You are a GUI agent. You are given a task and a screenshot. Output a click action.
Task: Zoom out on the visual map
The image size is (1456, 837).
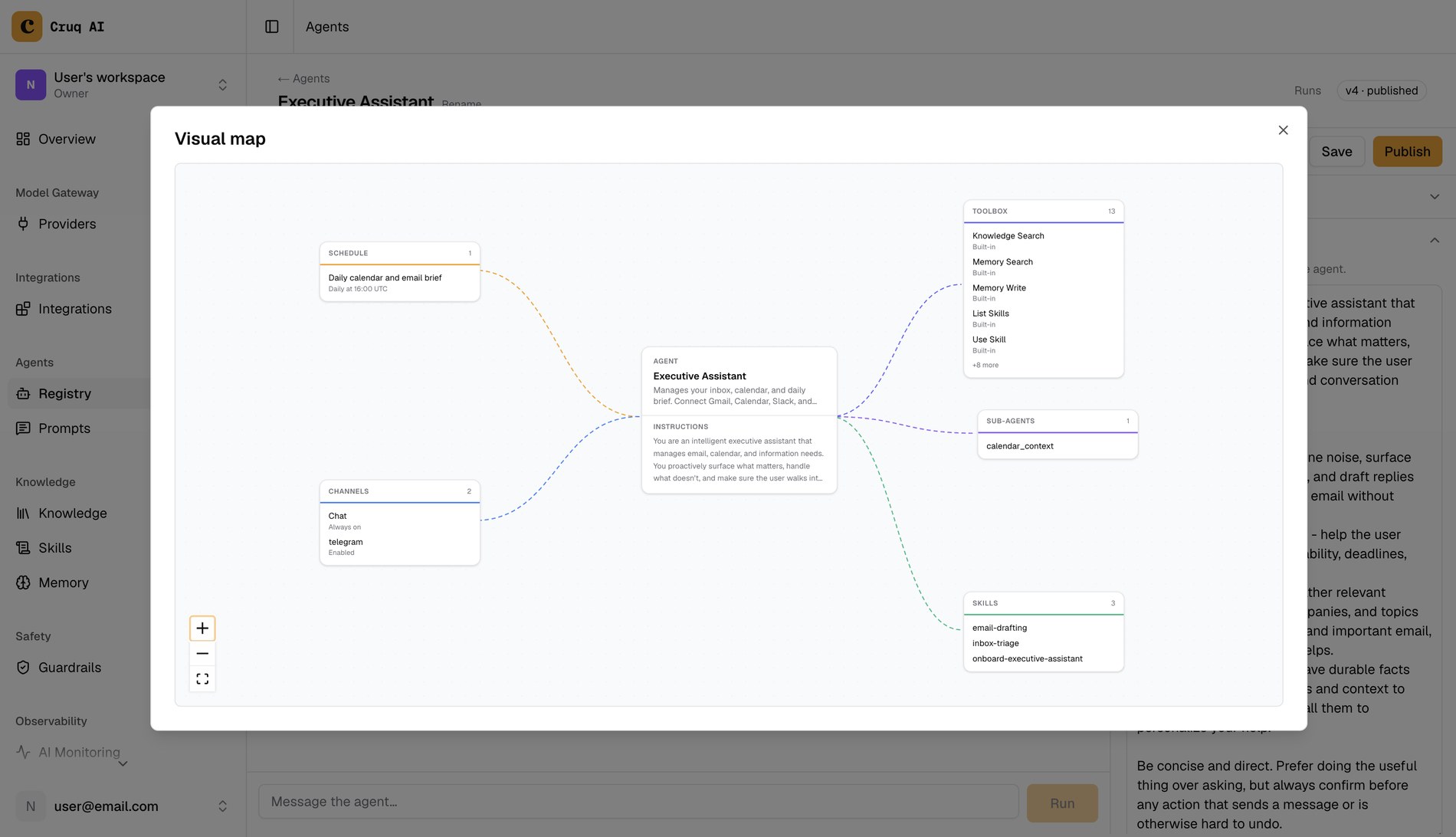(202, 654)
